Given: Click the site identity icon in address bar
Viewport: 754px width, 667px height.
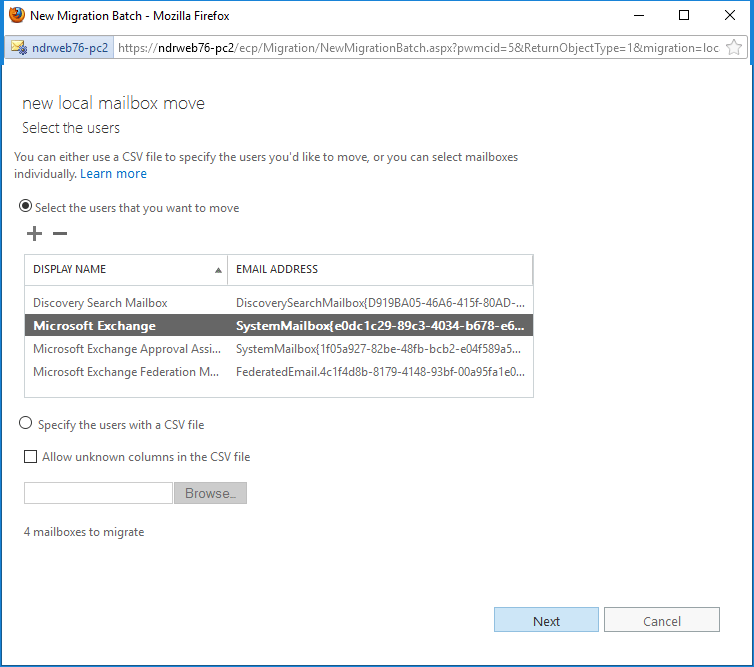Looking at the screenshot, I should (x=19, y=48).
